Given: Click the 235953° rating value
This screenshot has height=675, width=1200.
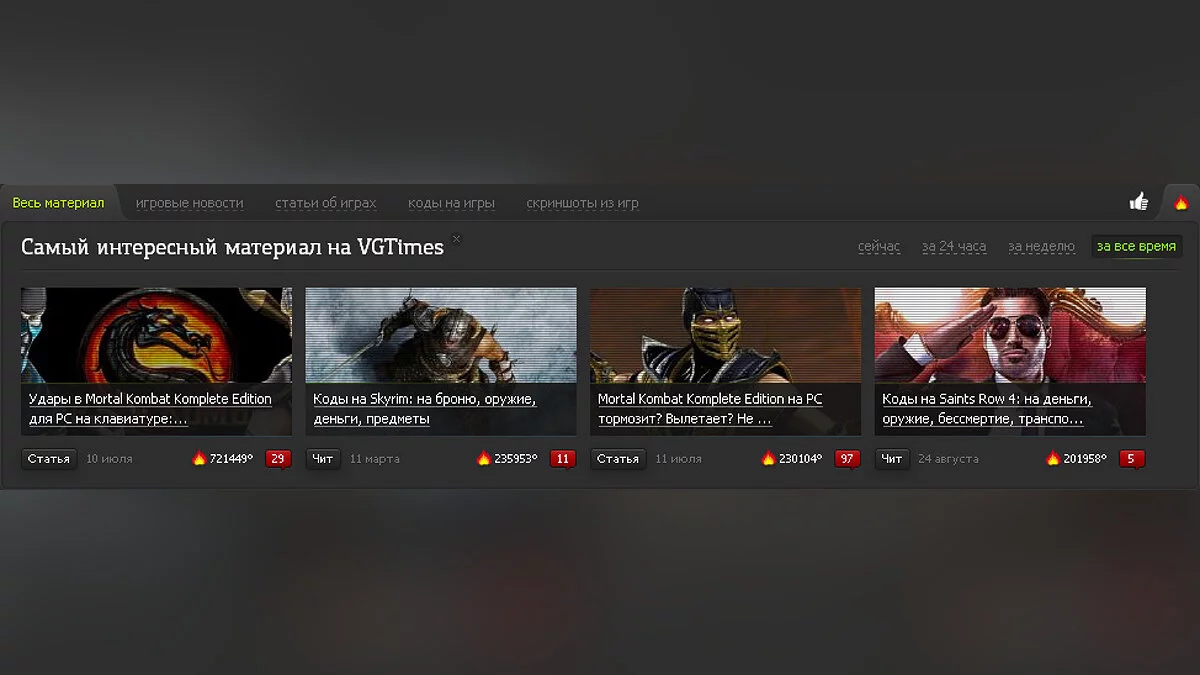Looking at the screenshot, I should coord(516,459).
